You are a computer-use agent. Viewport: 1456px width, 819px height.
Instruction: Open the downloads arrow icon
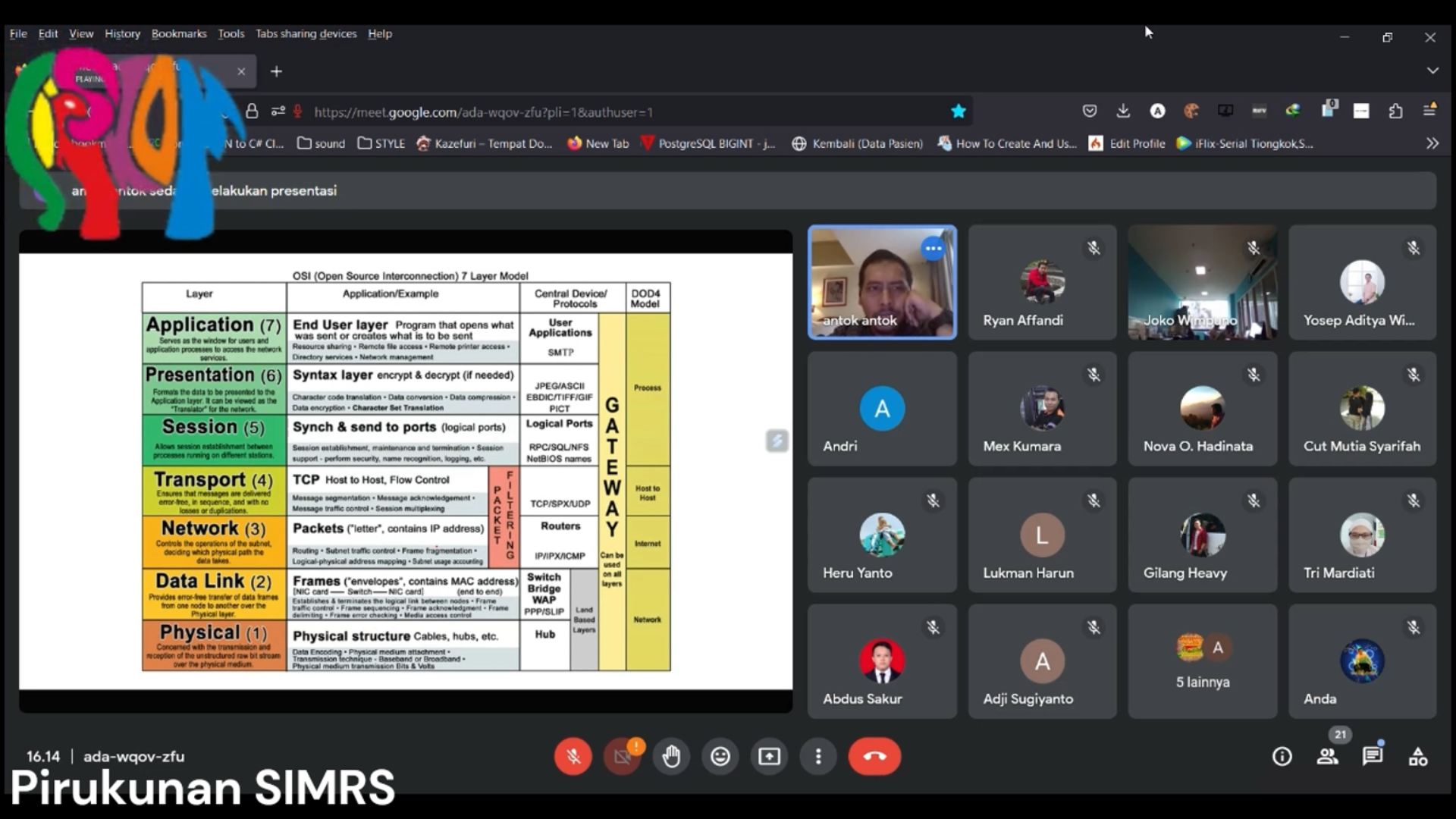pyautogui.click(x=1123, y=111)
